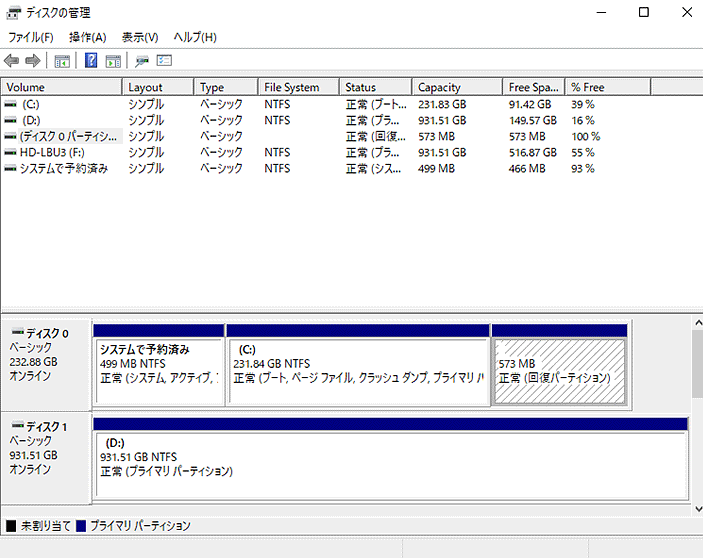703x558 pixels.
Task: Click the ディスク 1 disk icon in lower pane
Action: pos(17,425)
